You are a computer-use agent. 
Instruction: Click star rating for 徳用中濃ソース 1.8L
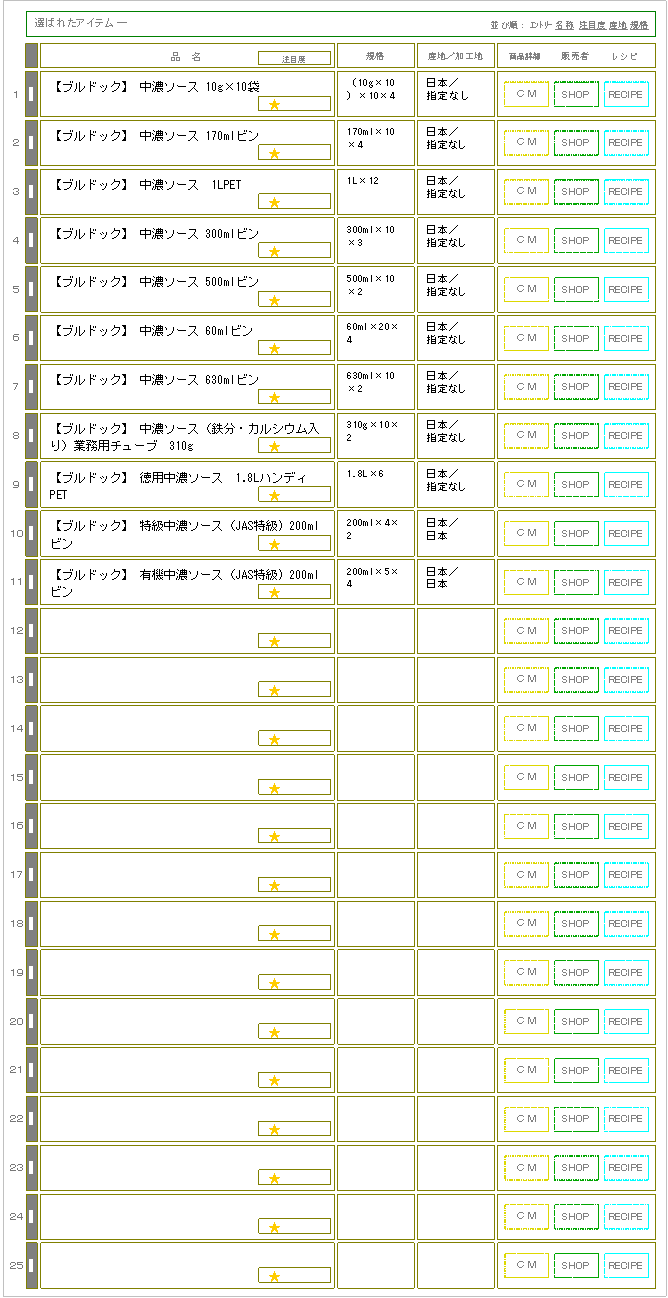point(294,494)
